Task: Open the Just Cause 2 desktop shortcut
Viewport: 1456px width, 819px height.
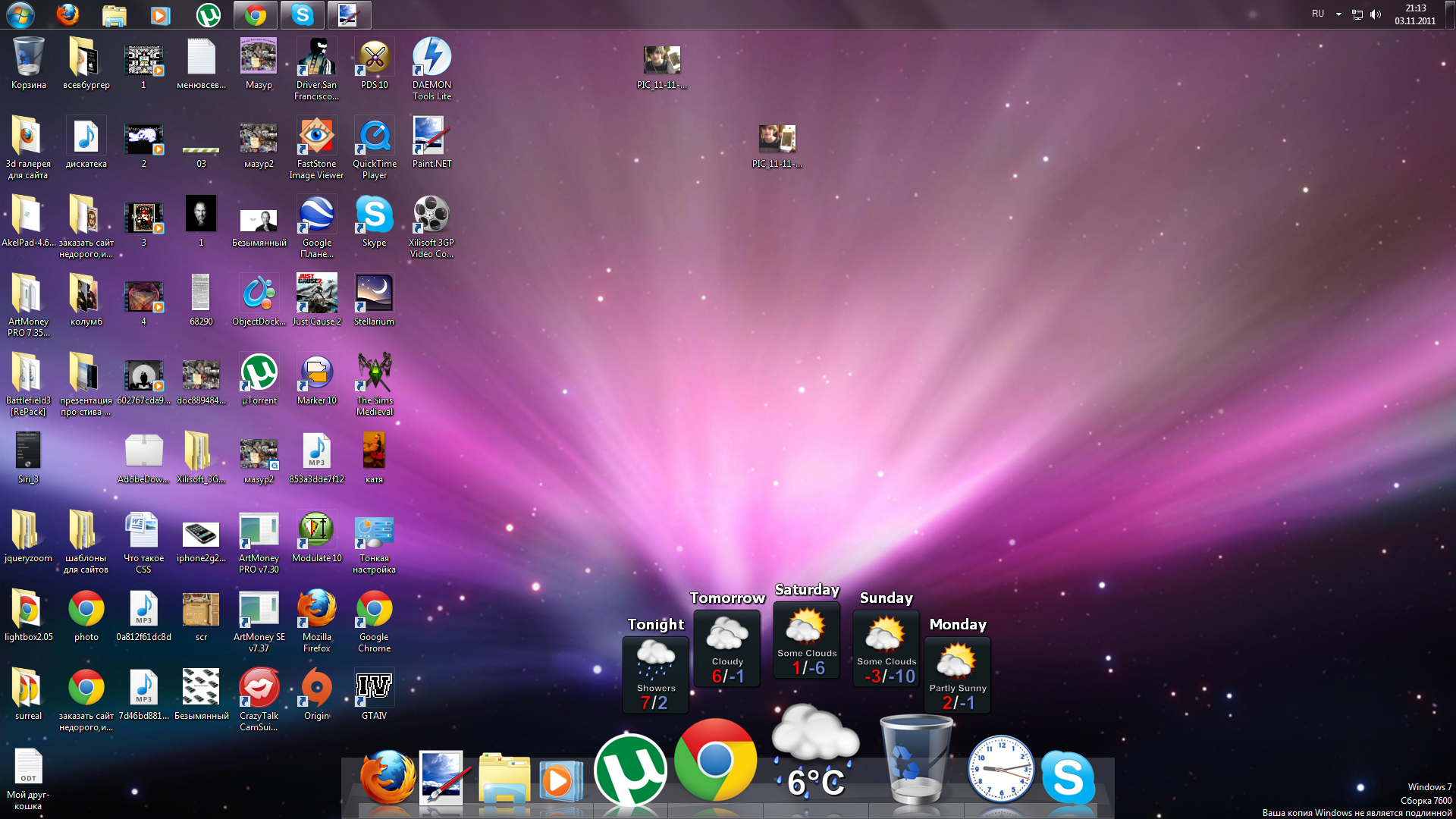Action: [x=316, y=294]
